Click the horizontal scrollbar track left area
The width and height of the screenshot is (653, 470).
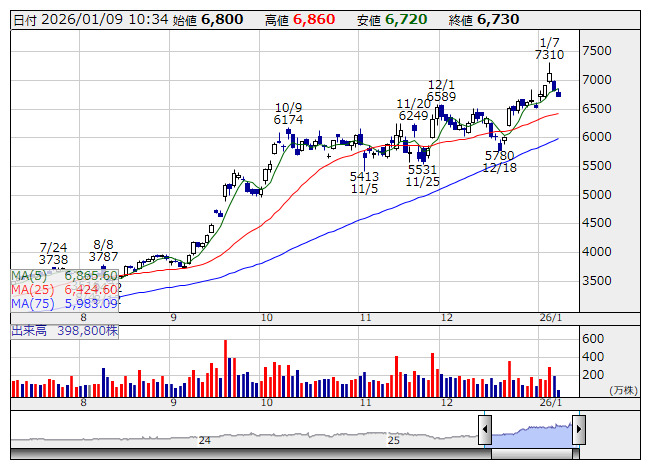pos(251,454)
